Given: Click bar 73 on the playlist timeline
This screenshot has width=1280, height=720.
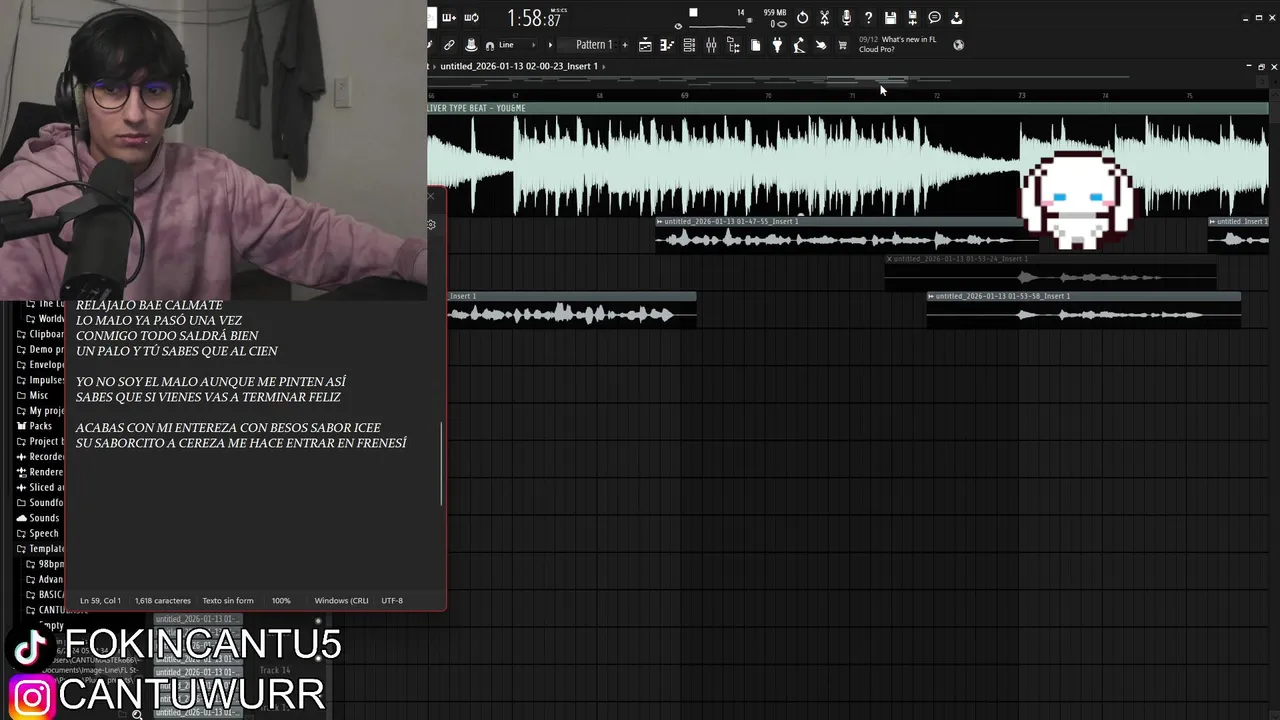Looking at the screenshot, I should [1022, 95].
